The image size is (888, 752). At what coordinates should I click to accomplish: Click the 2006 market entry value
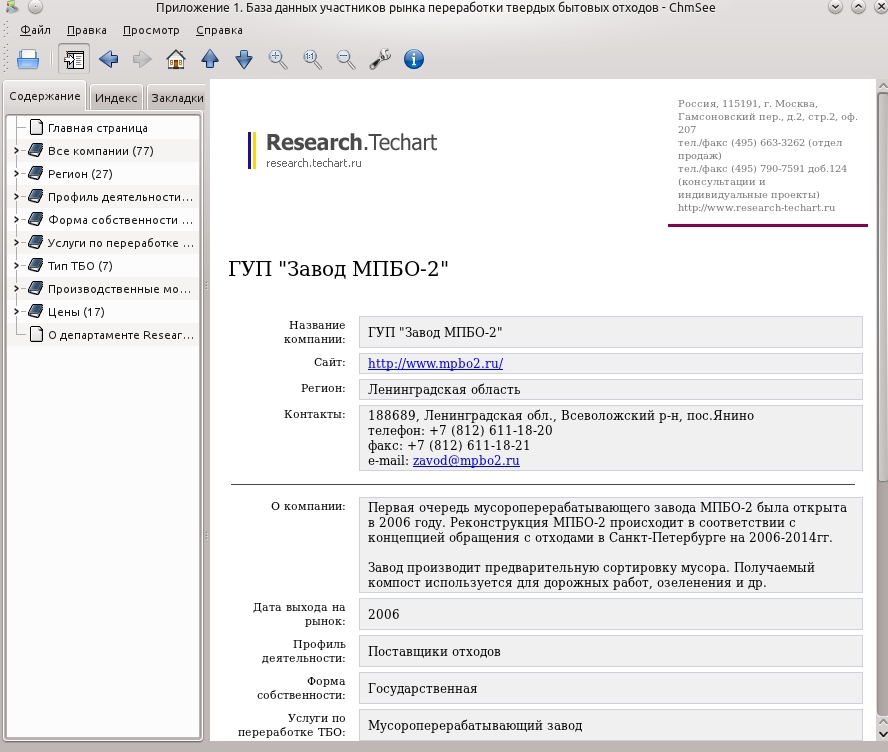[x=383, y=614]
